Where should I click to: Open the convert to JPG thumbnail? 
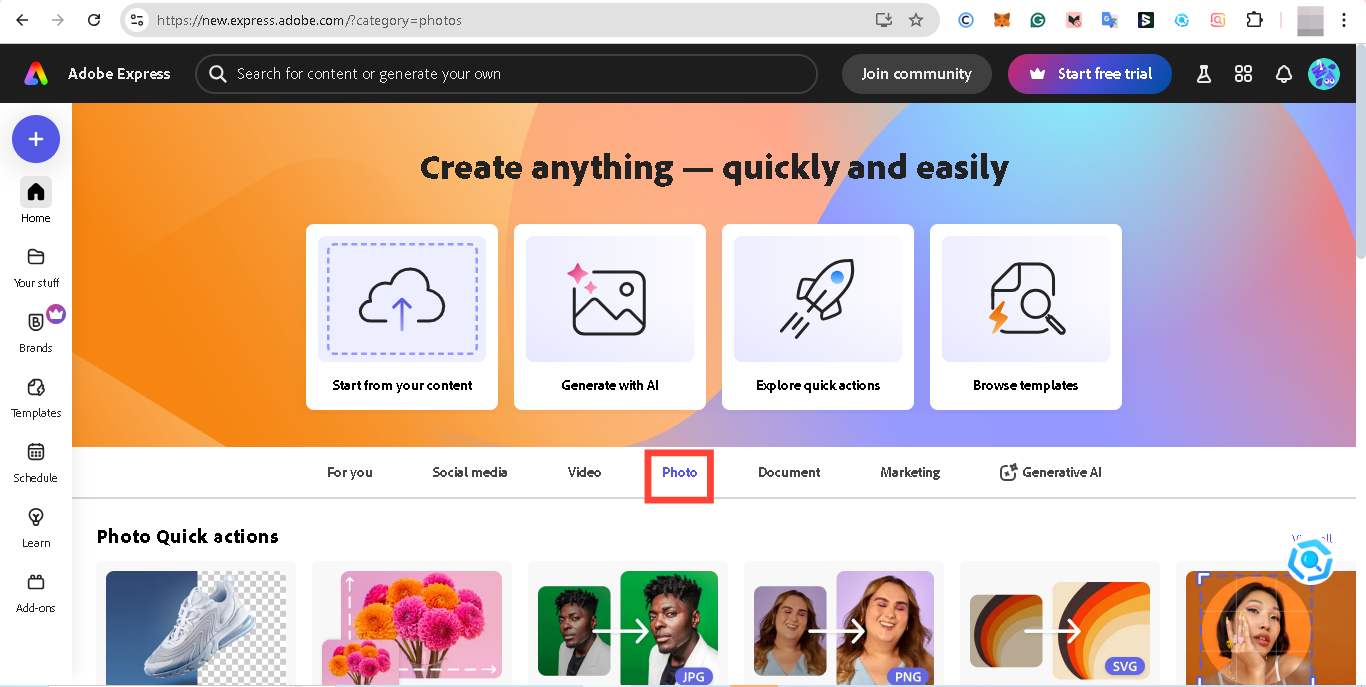click(x=628, y=628)
